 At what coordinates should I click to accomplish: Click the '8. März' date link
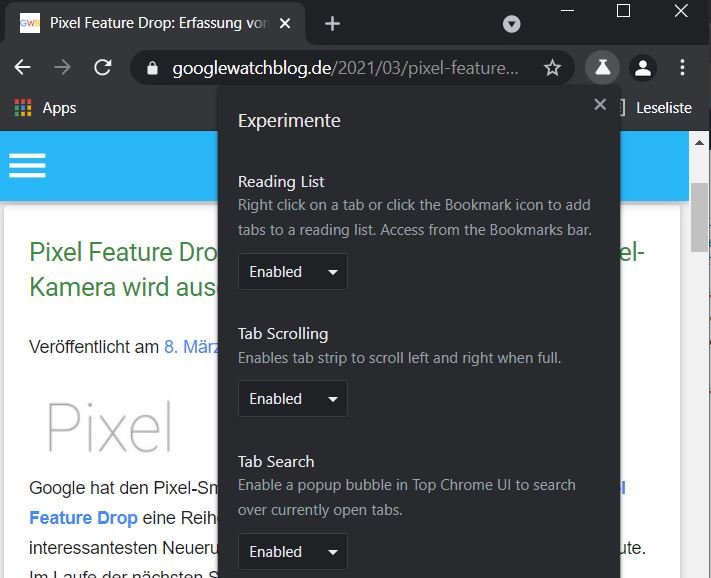(190, 347)
